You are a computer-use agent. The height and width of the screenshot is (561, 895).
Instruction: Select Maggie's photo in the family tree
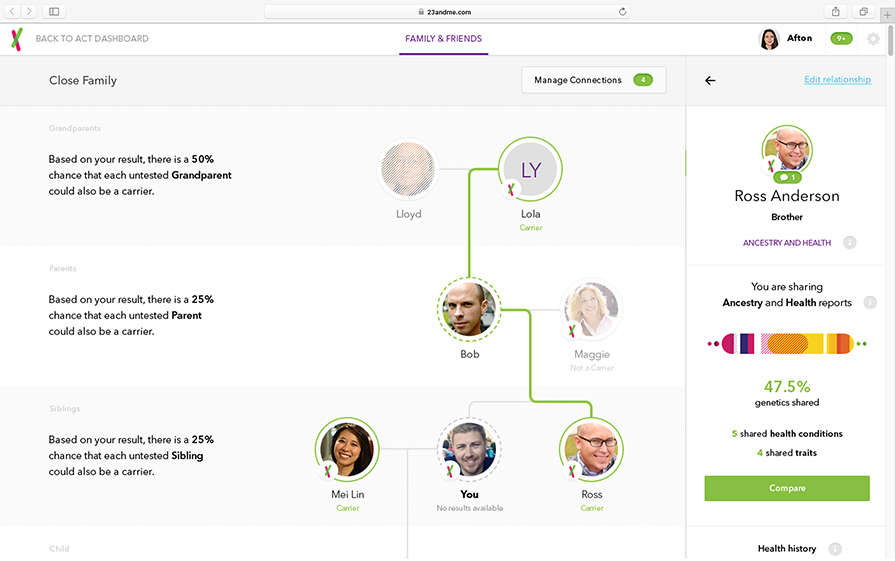pyautogui.click(x=592, y=310)
